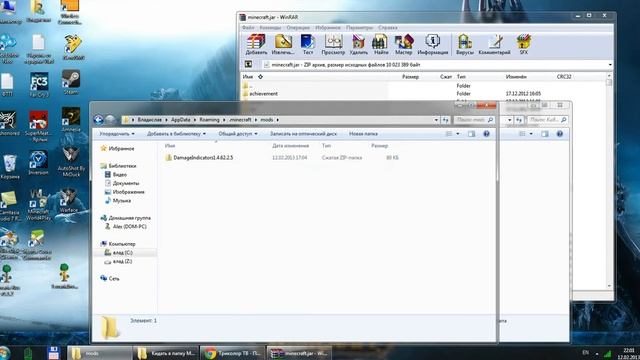Open WinRAR's Мастер (Wizard) icon
This screenshot has height=360, width=640.
pos(404,44)
